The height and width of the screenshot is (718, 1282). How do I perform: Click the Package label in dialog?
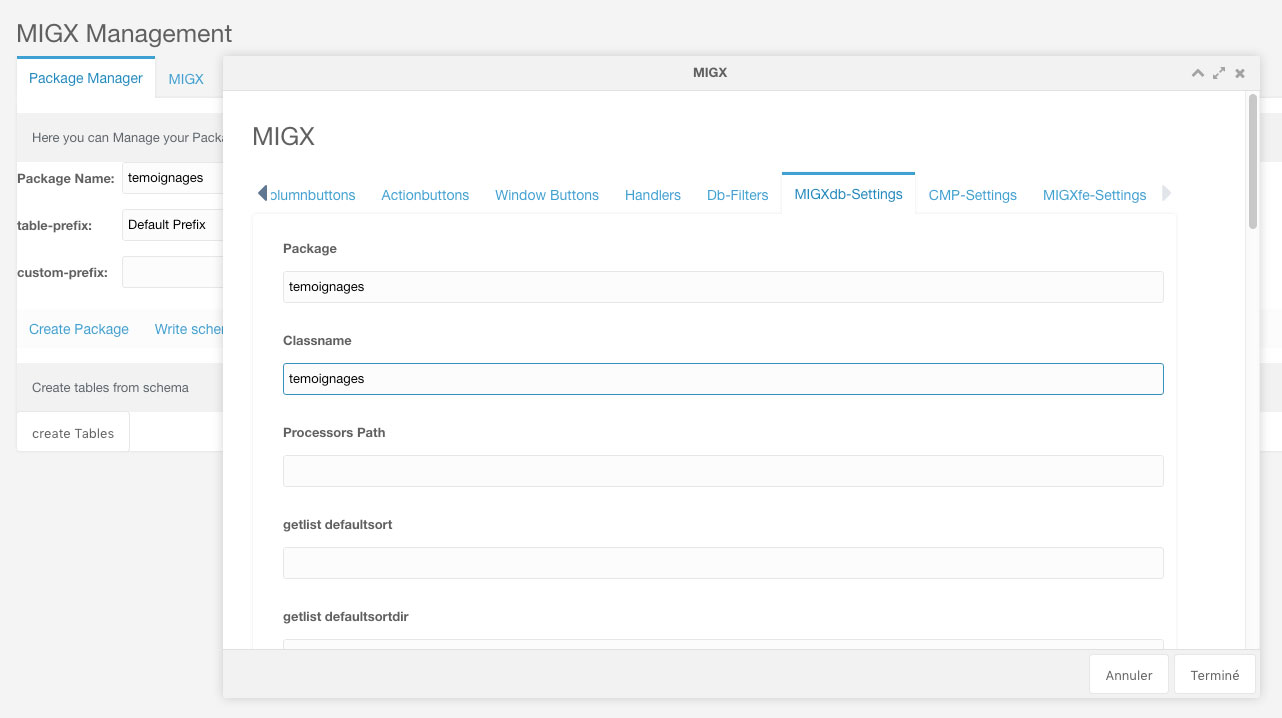[310, 248]
